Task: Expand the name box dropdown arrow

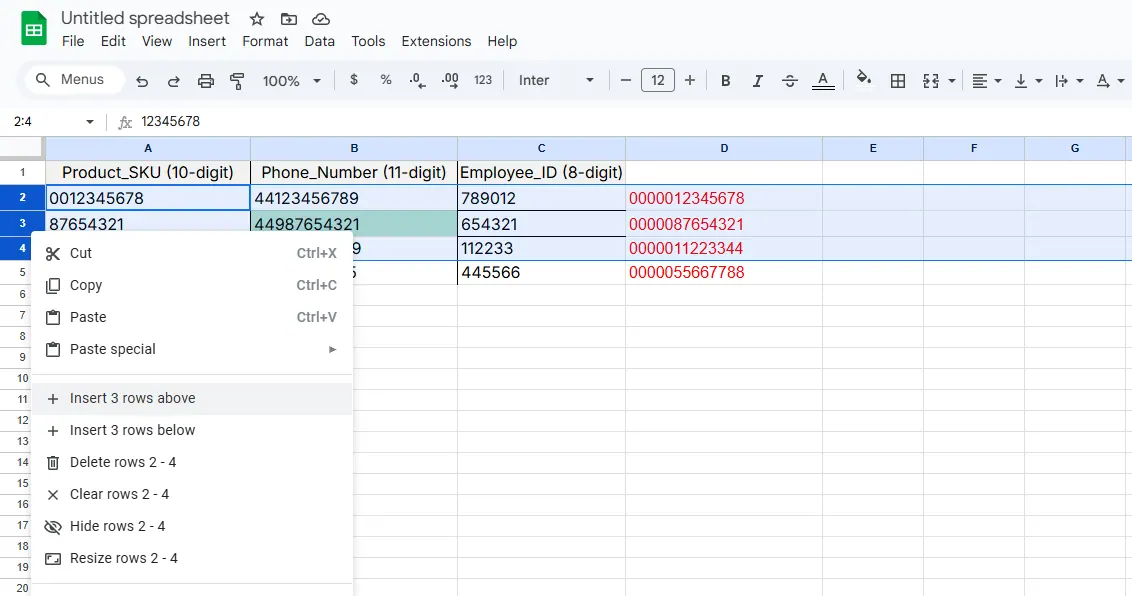Action: pyautogui.click(x=90, y=122)
